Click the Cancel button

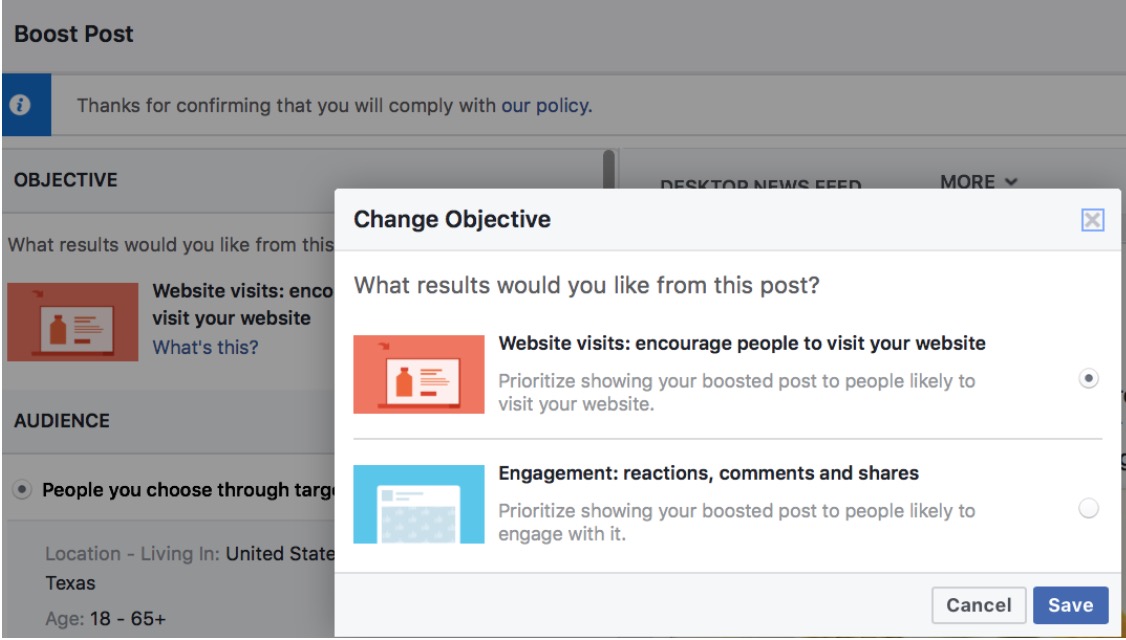pos(979,605)
